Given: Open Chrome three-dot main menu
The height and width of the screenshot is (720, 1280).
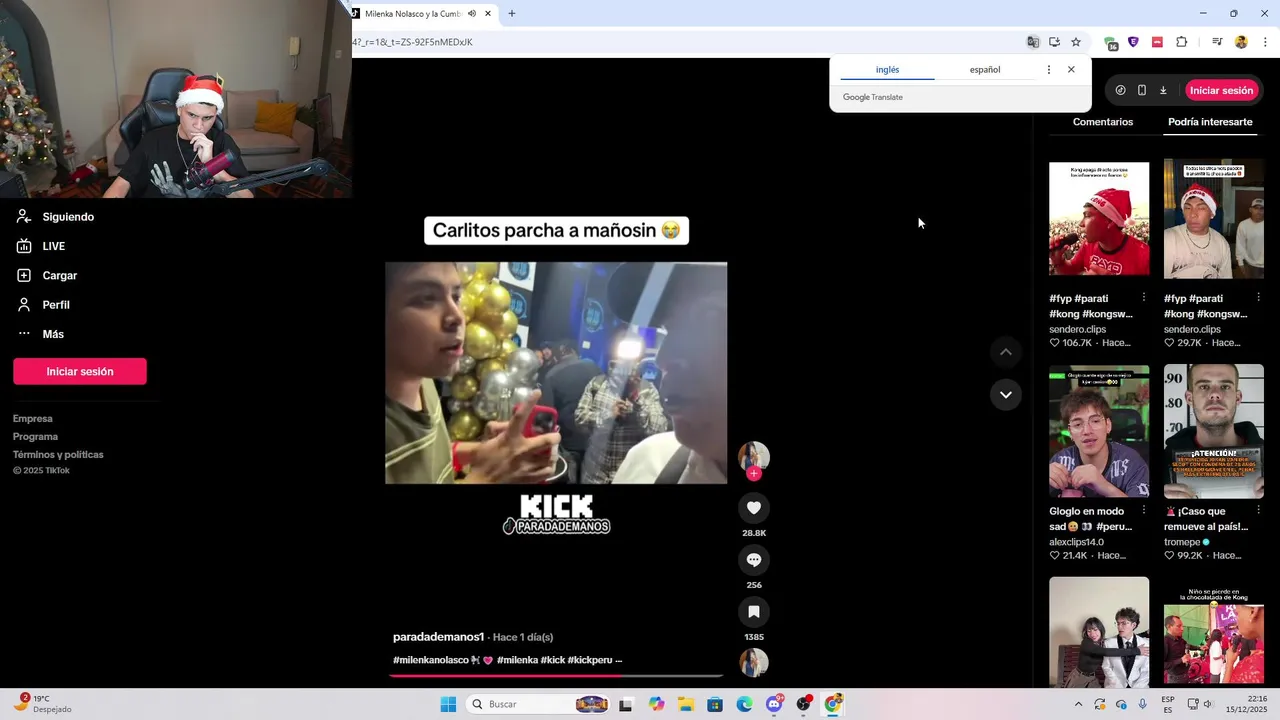Looking at the screenshot, I should click(1265, 42).
